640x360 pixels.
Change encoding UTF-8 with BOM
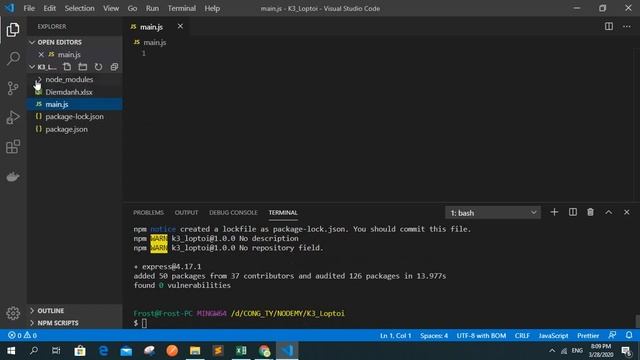481,336
